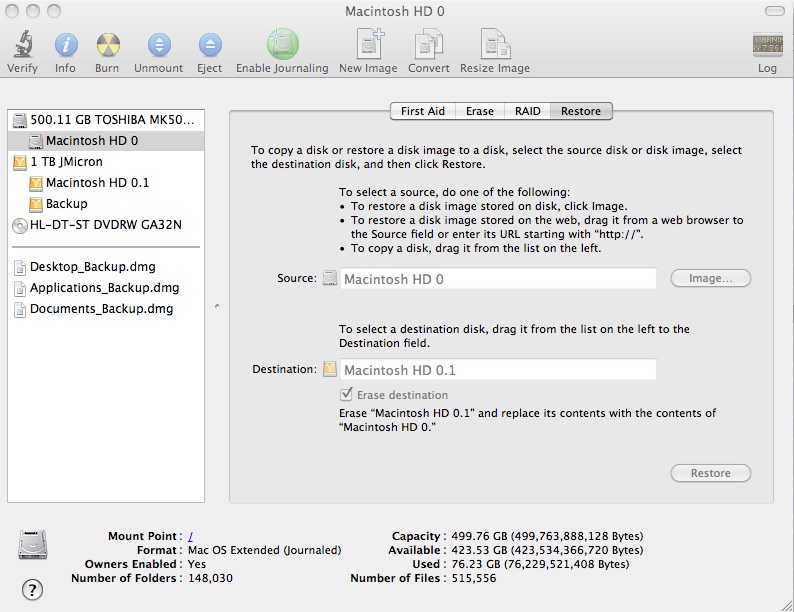Enable Journaling via the green icon

point(283,44)
